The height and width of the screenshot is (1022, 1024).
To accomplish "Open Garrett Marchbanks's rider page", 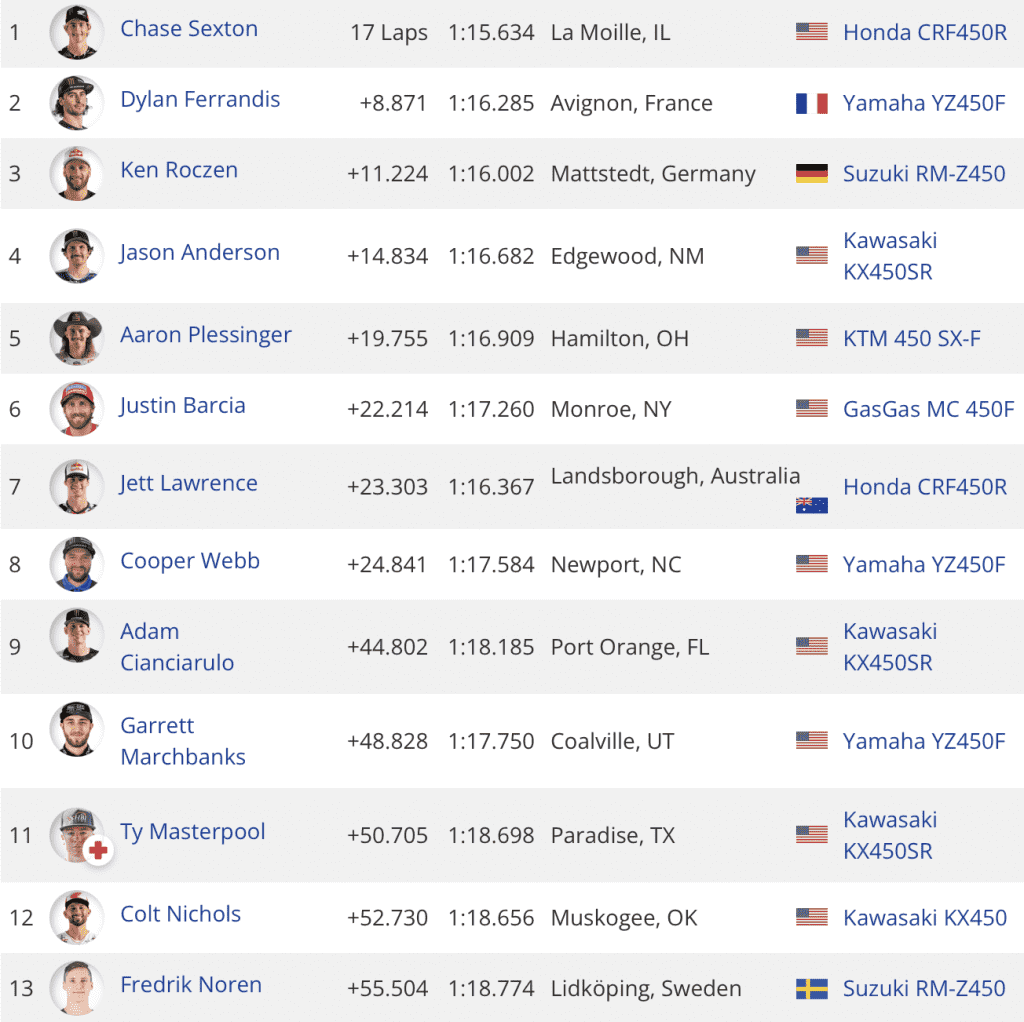I will click(183, 740).
